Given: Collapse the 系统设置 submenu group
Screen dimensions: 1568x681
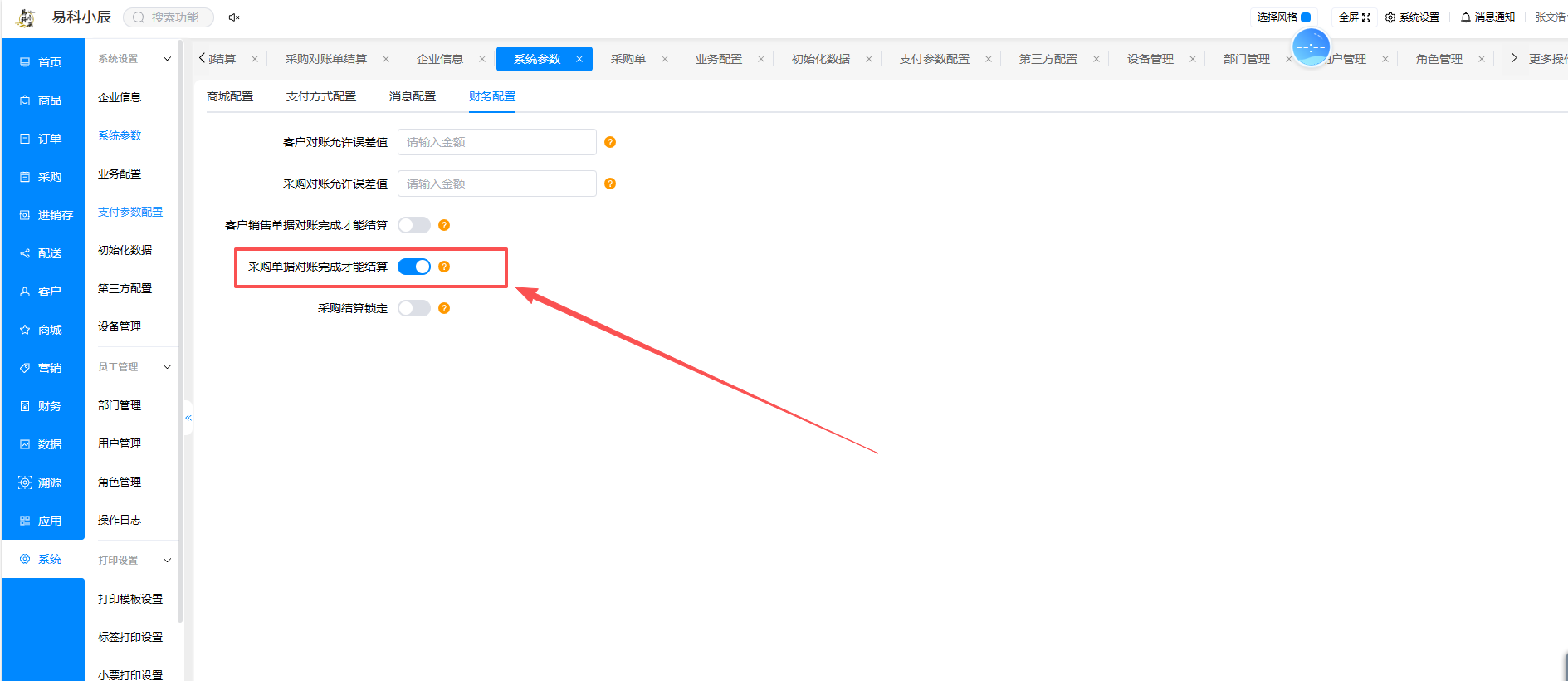Looking at the screenshot, I should click(167, 59).
